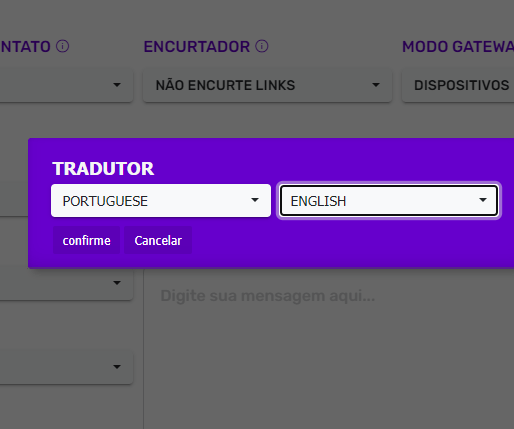Click the info icon beside ENCURTADOR
The image size is (514, 429).
point(262,46)
